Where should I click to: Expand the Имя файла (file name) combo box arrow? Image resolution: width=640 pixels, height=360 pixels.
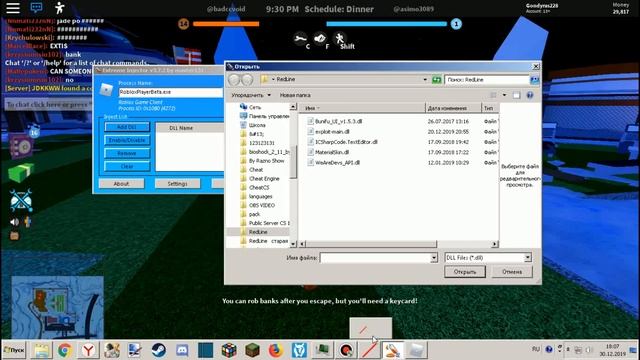click(433, 258)
